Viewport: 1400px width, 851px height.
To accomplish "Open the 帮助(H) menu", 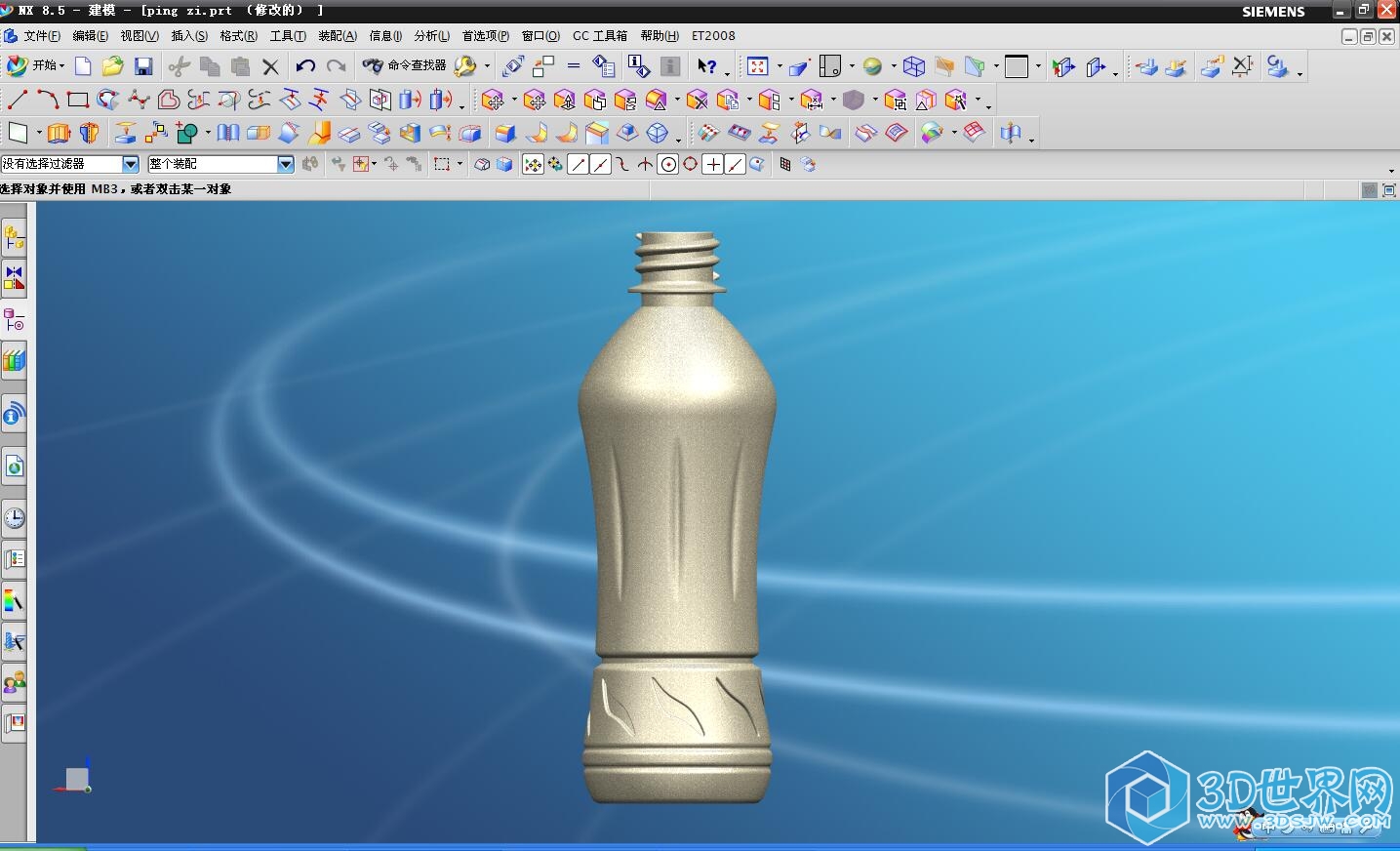I will click(x=660, y=36).
